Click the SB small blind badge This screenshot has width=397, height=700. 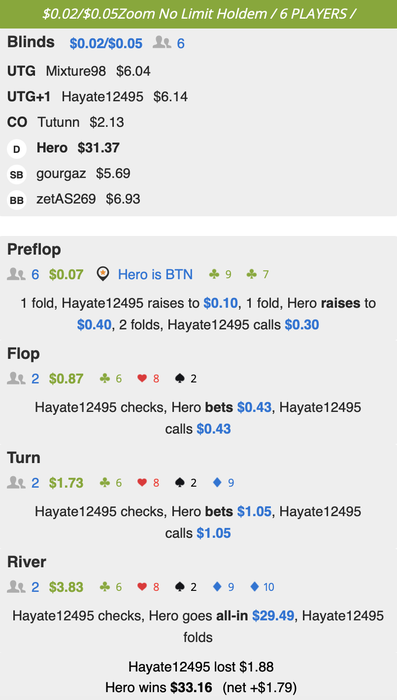click(17, 175)
